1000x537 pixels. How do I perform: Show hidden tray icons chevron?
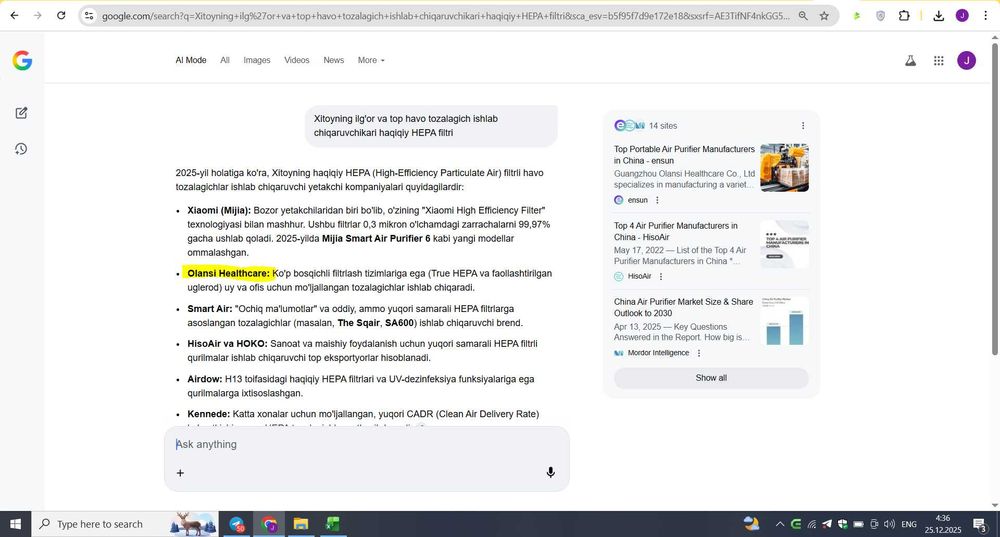779,524
